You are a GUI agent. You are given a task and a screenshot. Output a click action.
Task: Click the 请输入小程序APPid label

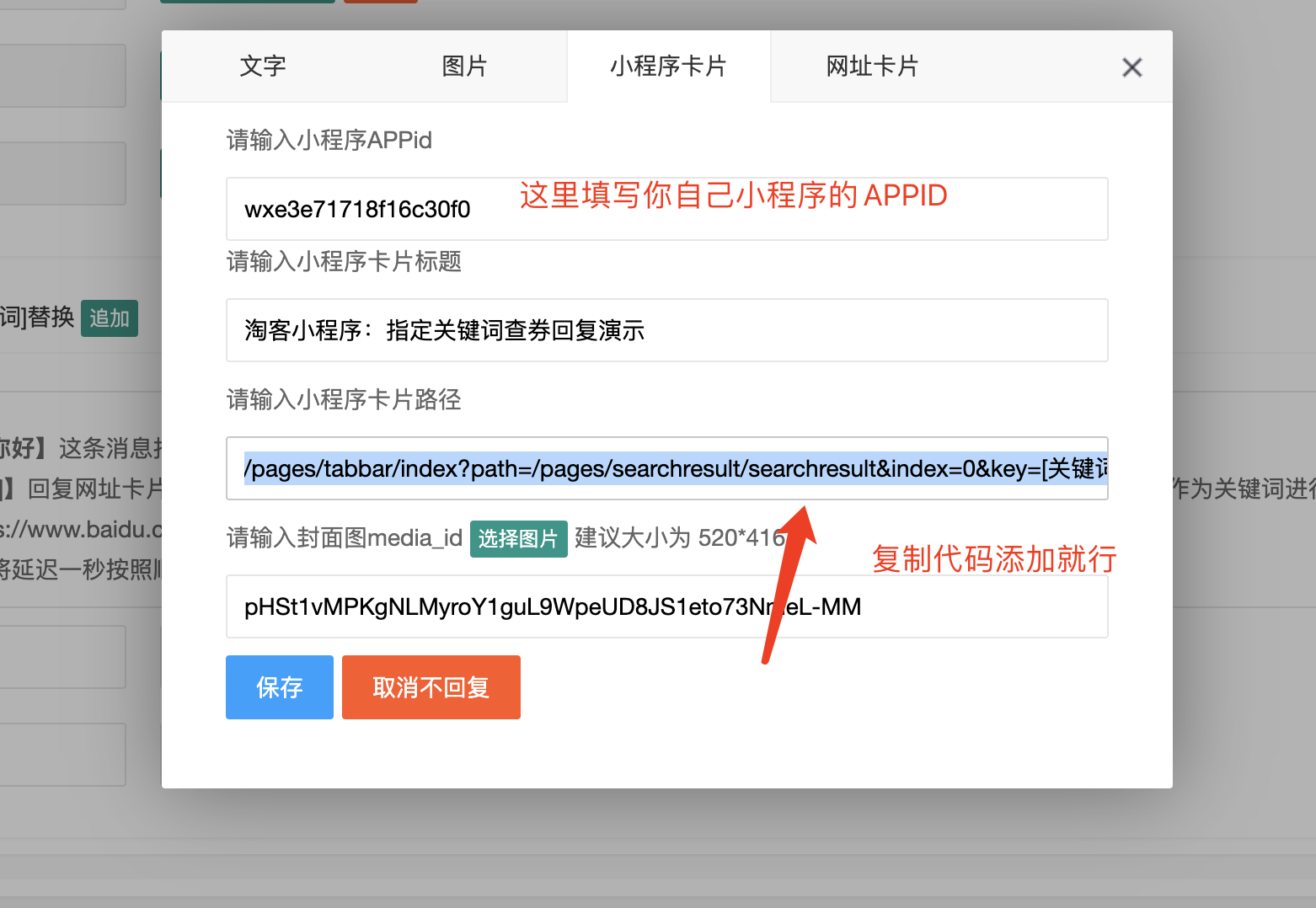pos(329,140)
